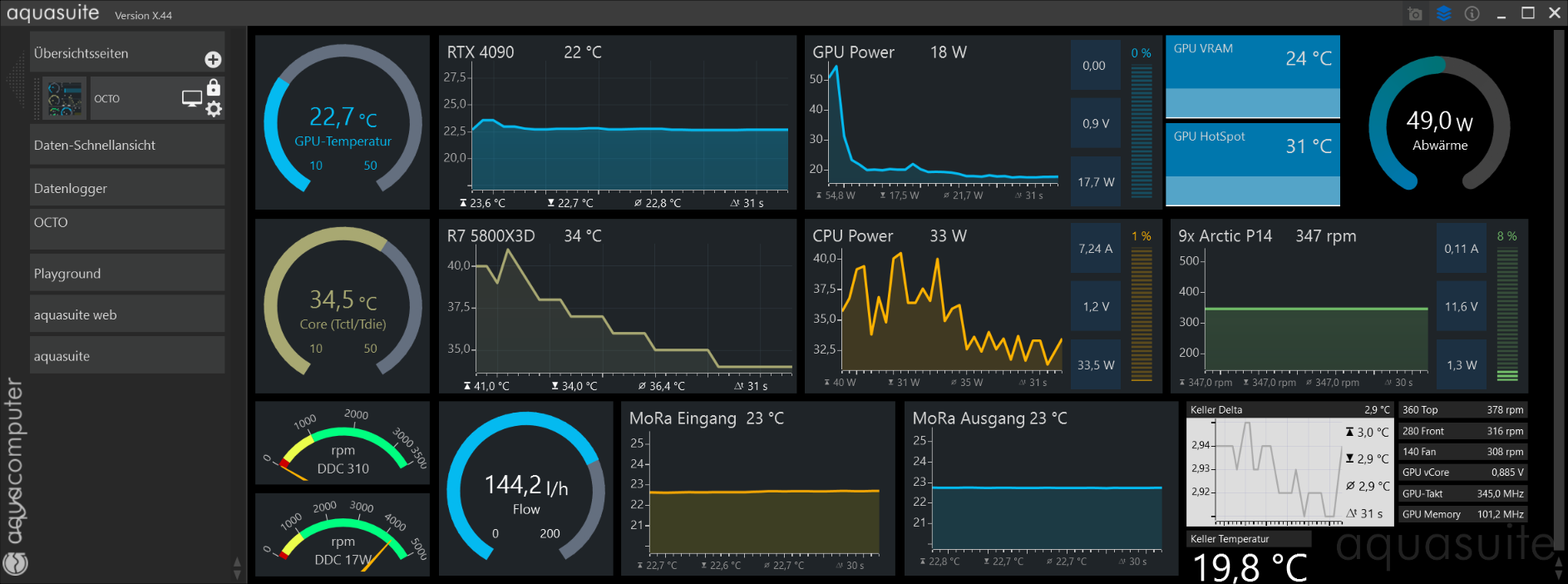This screenshot has width=1568, height=584.
Task: Click the R7 5800X3D temperature chart
Action: [618, 306]
